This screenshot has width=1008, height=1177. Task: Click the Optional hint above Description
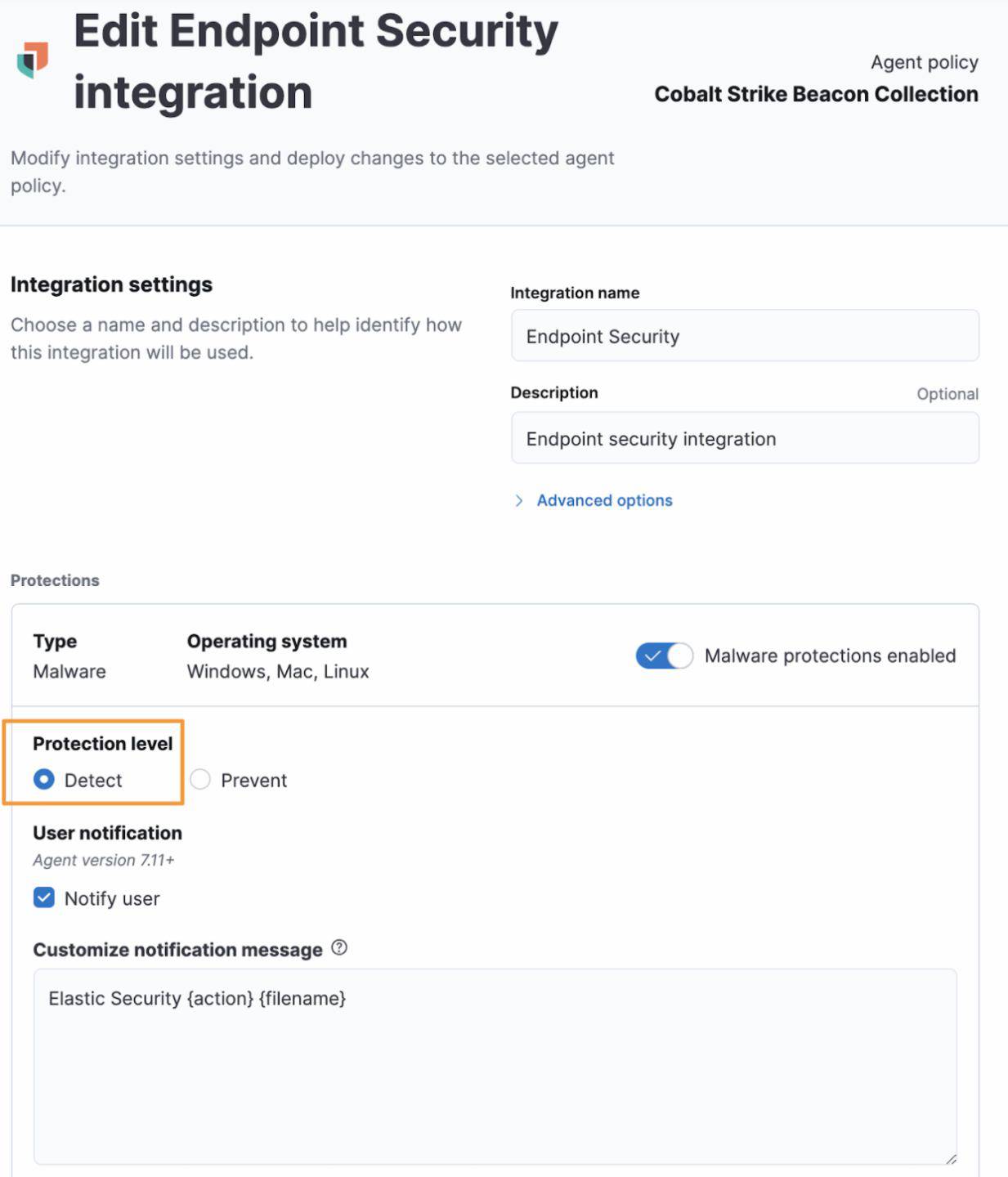pos(947,394)
